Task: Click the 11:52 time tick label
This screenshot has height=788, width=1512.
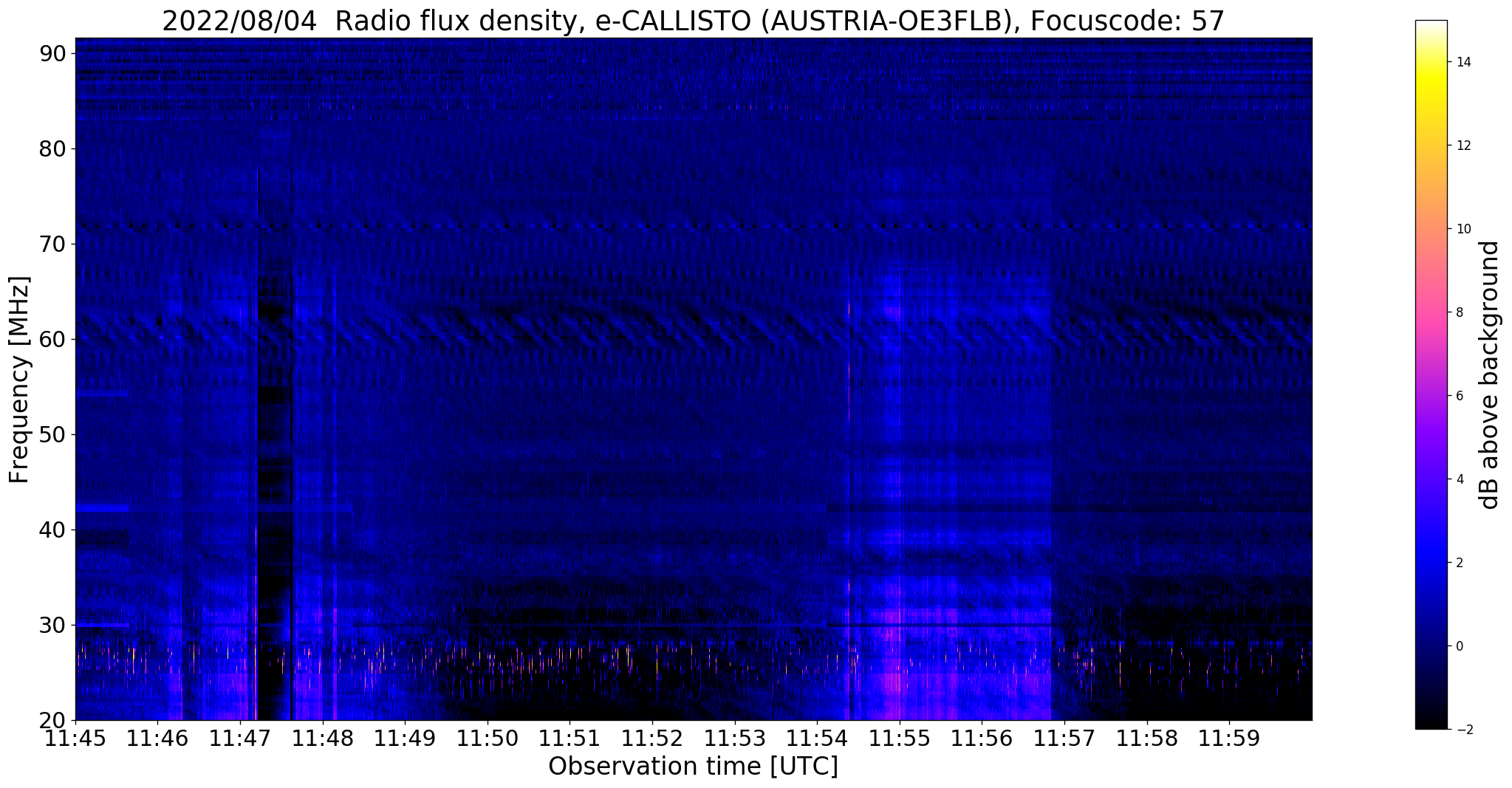Action: tap(652, 738)
